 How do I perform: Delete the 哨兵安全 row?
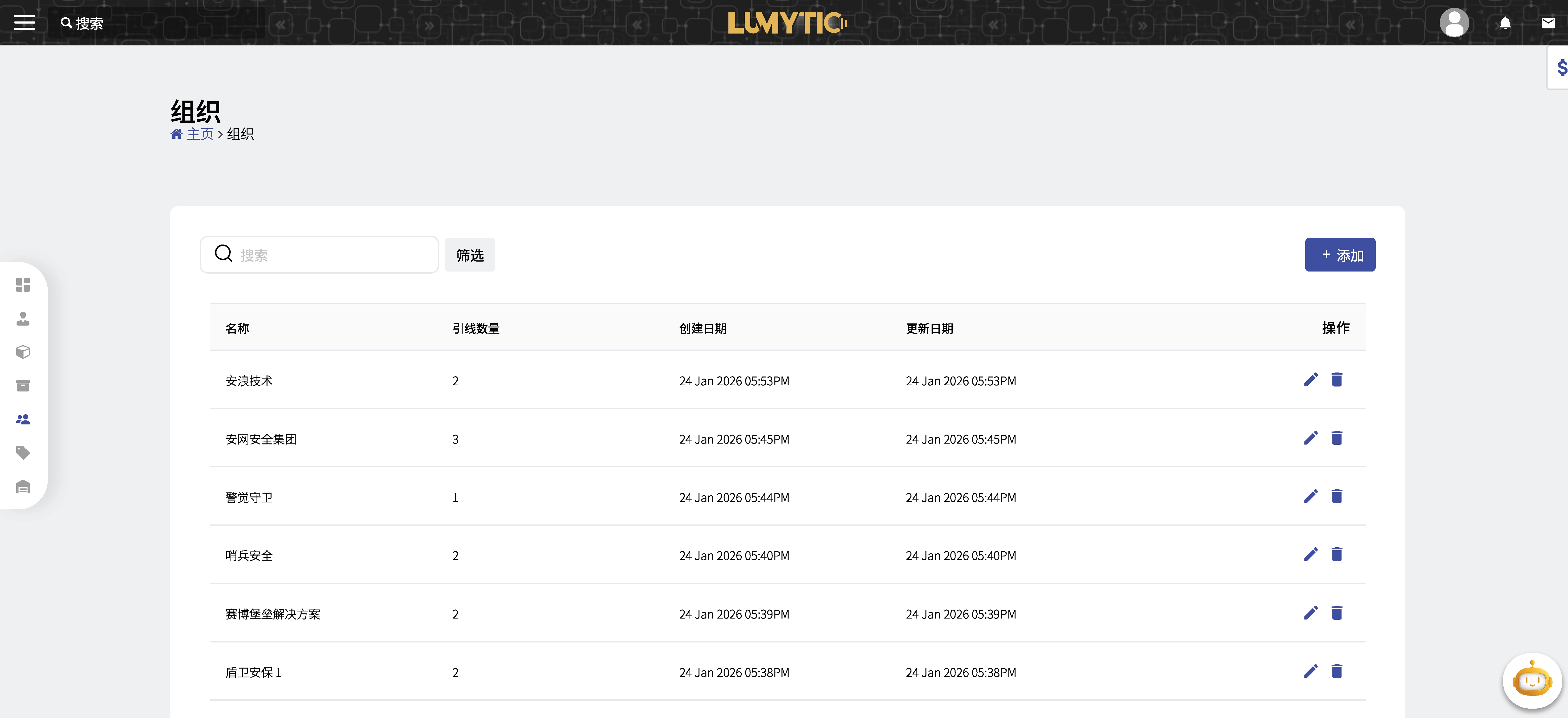[x=1337, y=555]
